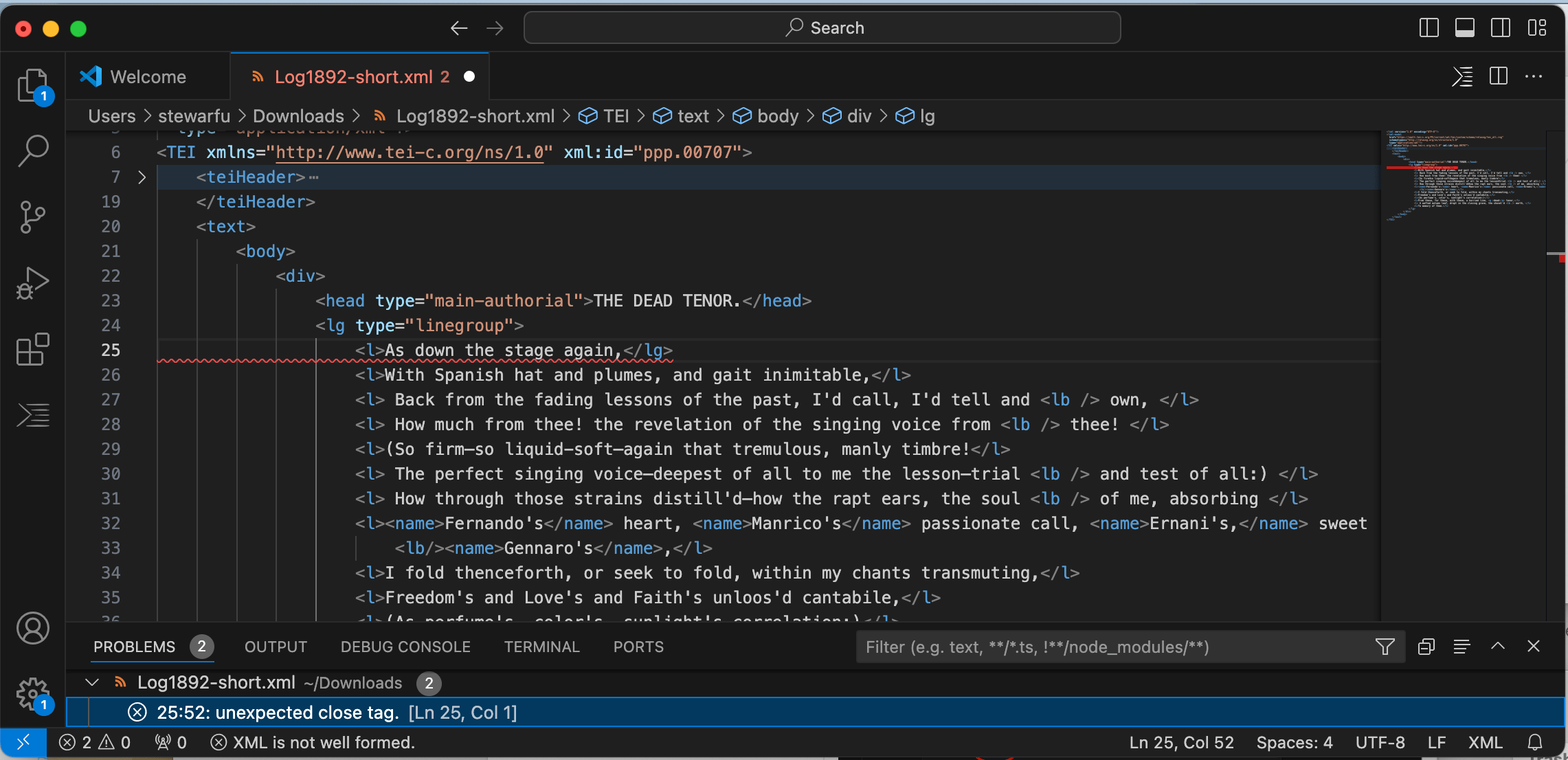Toggle the bottom Panel visibility
The image size is (1568, 760).
tap(1464, 27)
